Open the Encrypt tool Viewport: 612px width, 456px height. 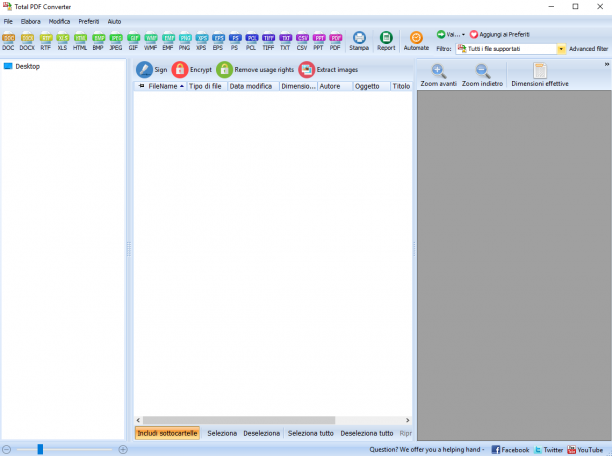click(192, 69)
